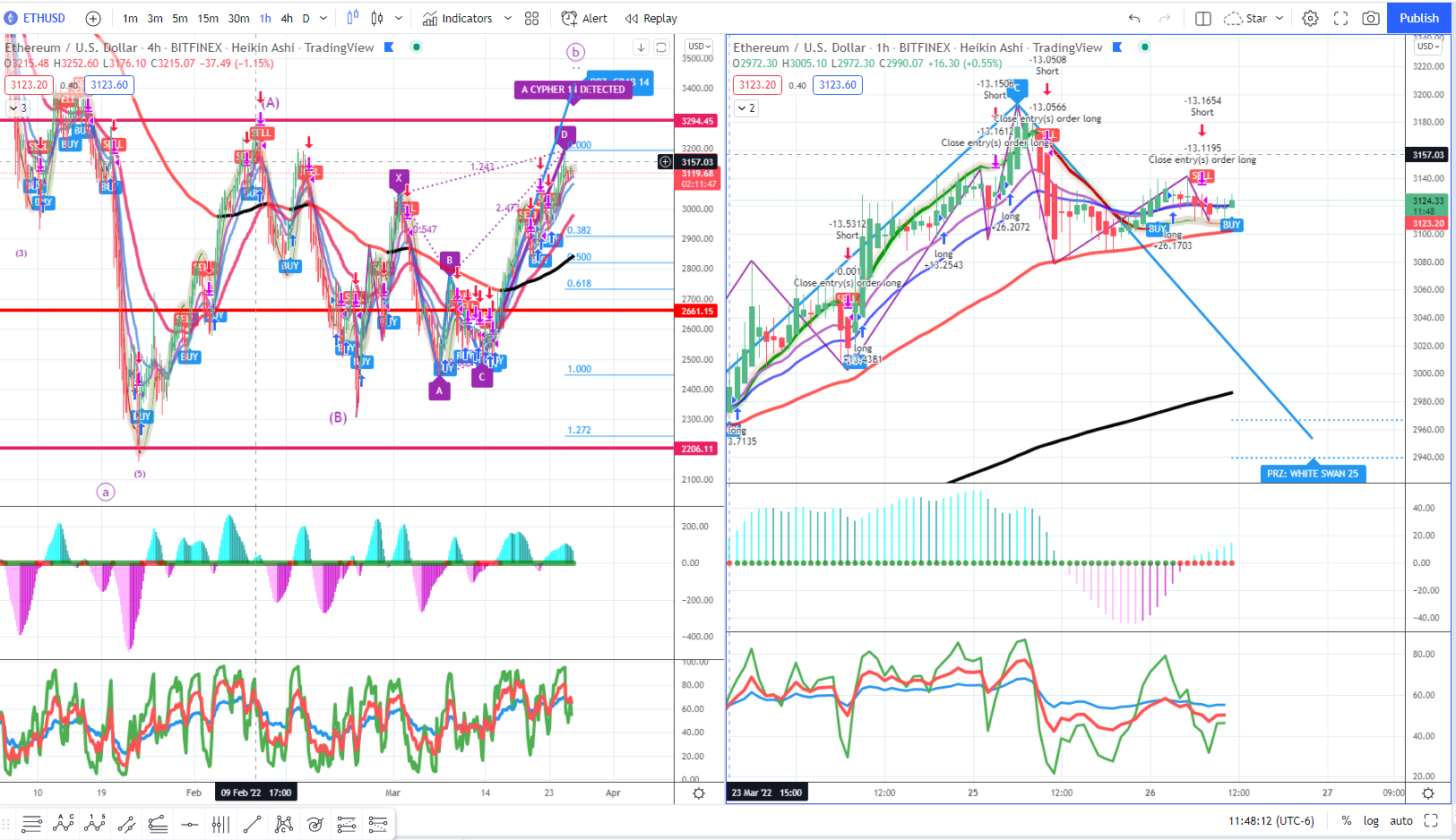
Task: Click the buy price 3123.60 on 4h chart
Action: point(109,85)
